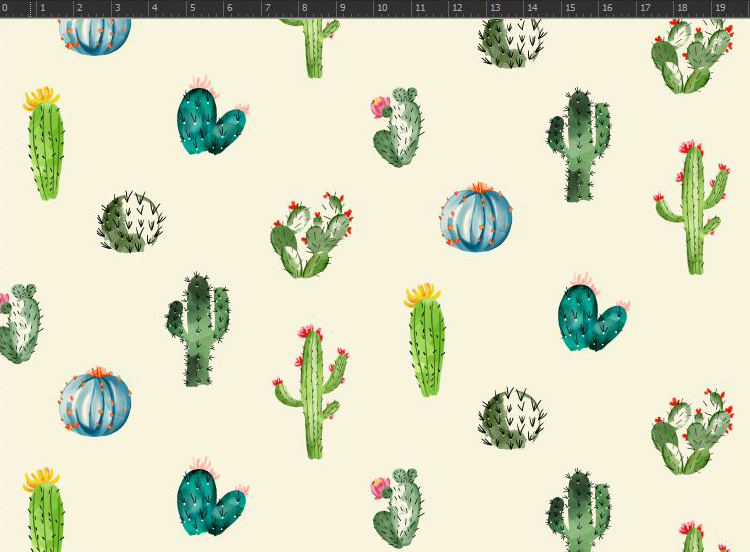Click the ruler mark labeled 2
750x552 pixels.
[80, 8]
